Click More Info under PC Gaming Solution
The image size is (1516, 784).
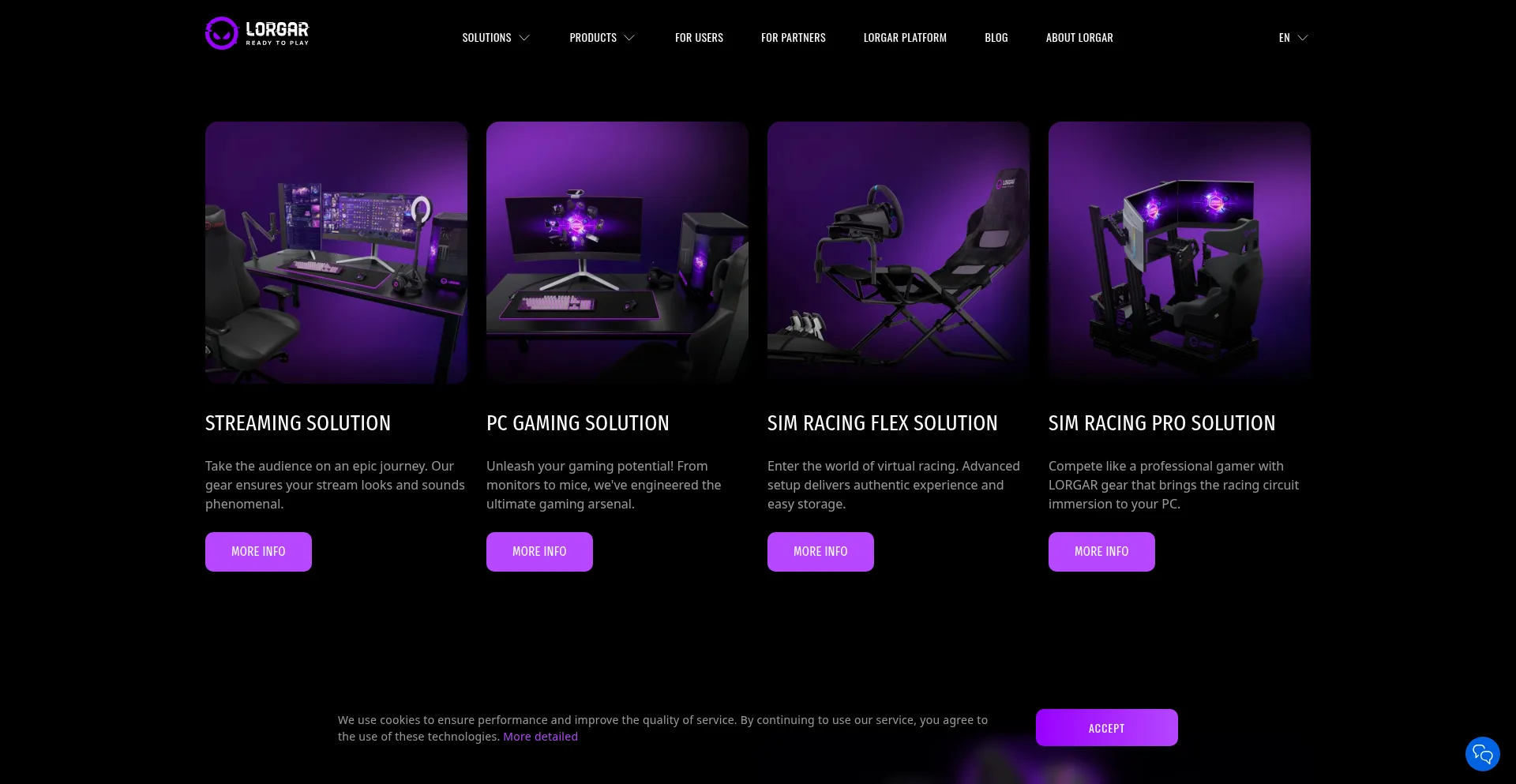(539, 552)
